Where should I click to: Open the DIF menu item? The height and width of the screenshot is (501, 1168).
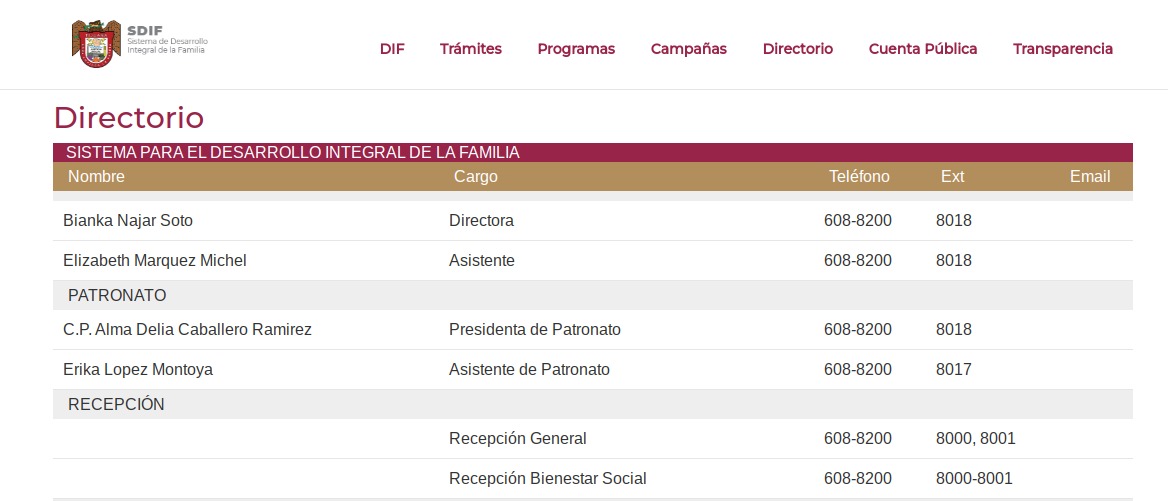[x=392, y=49]
